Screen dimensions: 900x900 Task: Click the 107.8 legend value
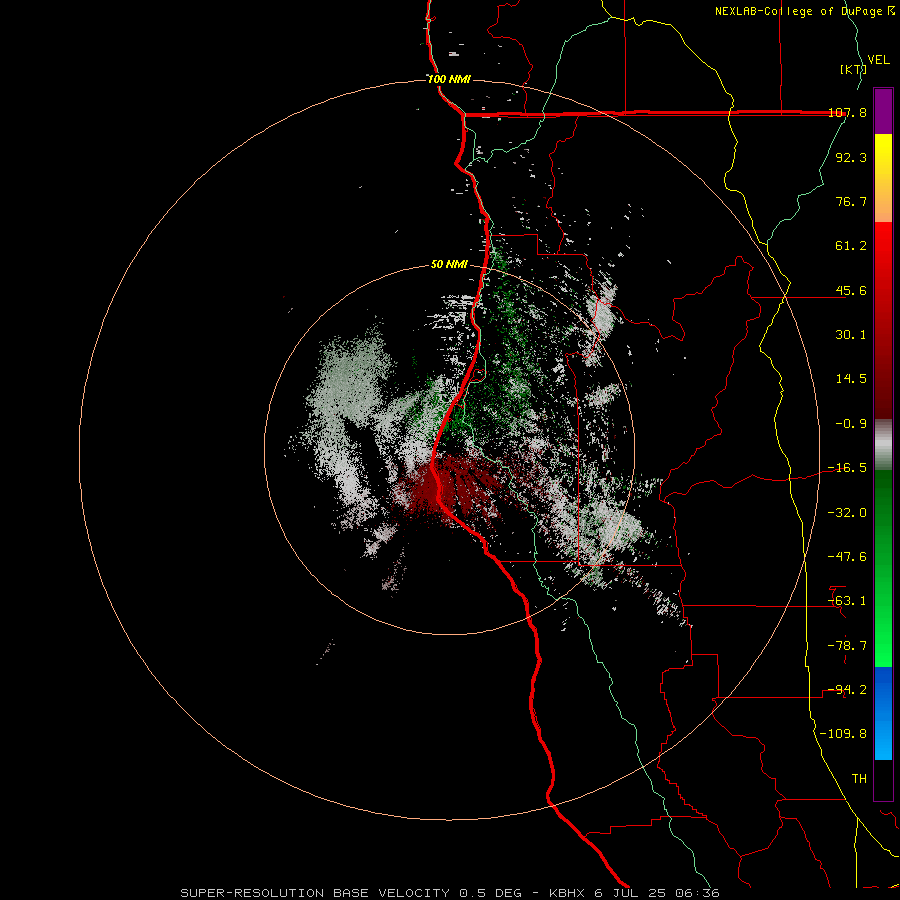(x=848, y=112)
